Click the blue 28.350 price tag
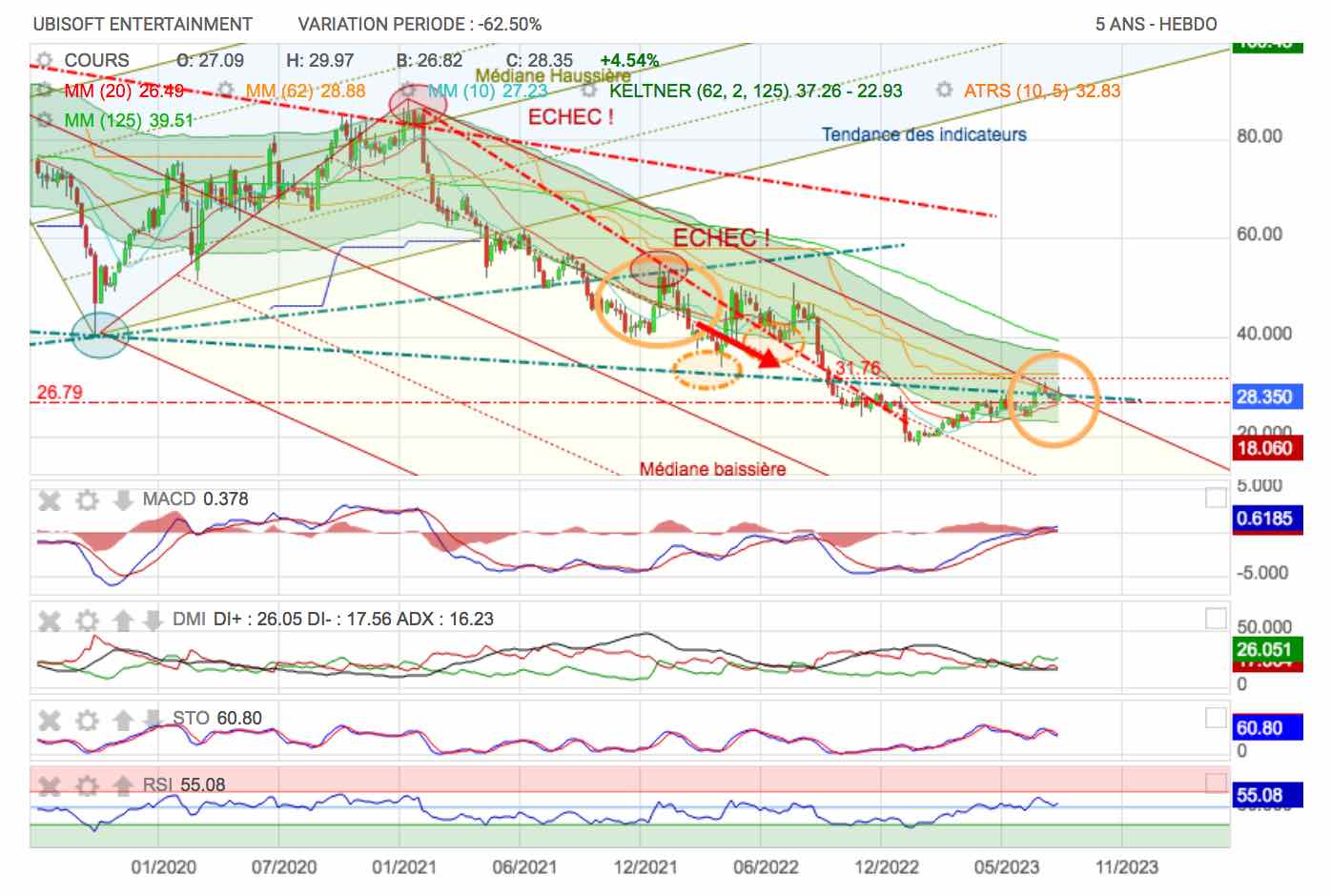The width and height of the screenshot is (1331, 896). point(1267,397)
